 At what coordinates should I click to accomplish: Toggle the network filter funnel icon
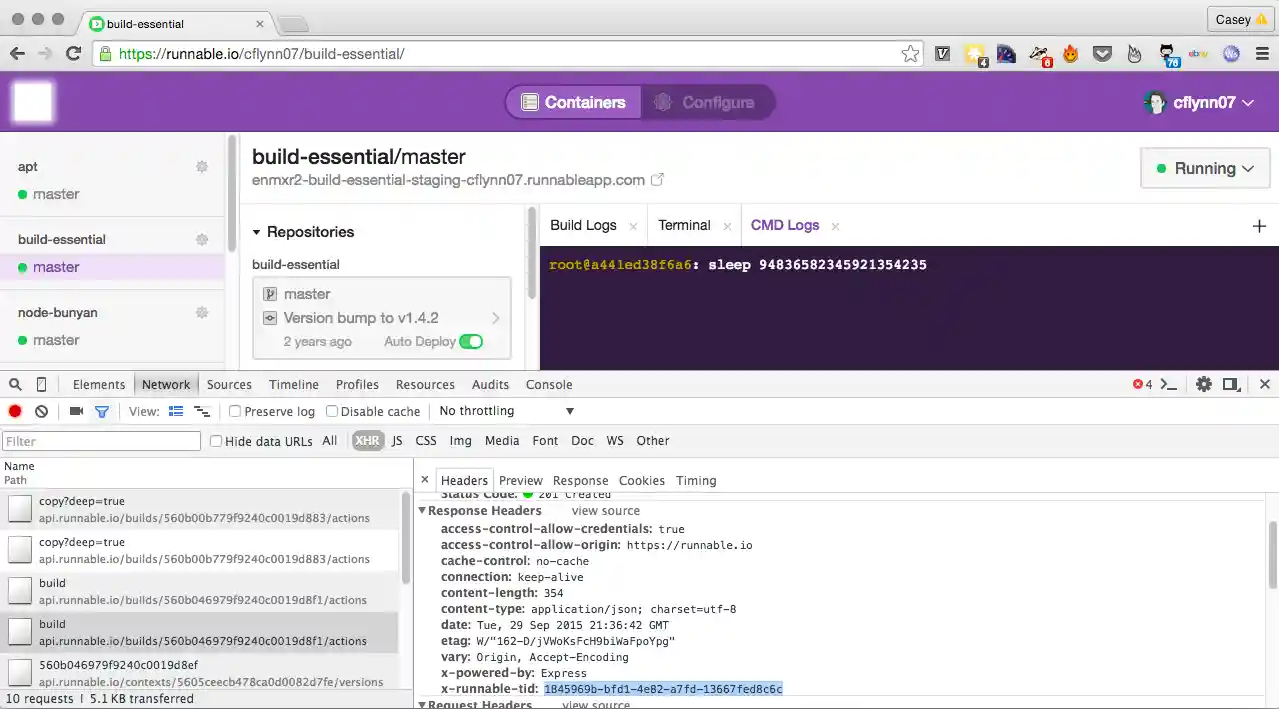101,411
